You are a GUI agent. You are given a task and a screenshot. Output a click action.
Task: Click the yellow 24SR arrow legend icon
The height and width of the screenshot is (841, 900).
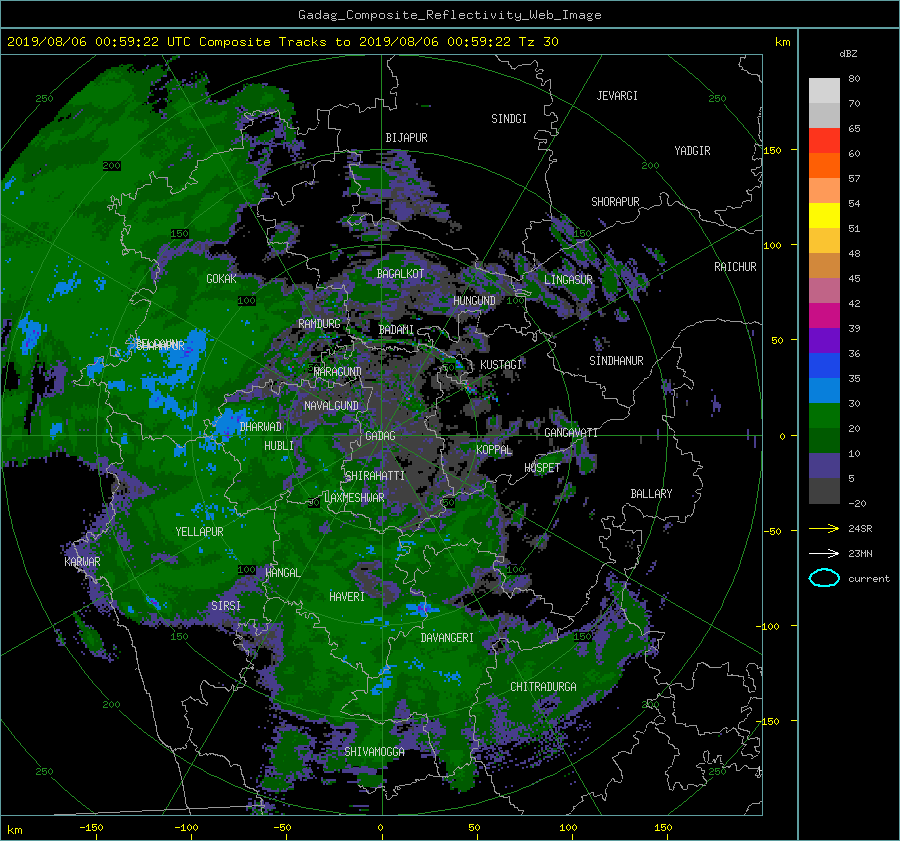point(824,528)
